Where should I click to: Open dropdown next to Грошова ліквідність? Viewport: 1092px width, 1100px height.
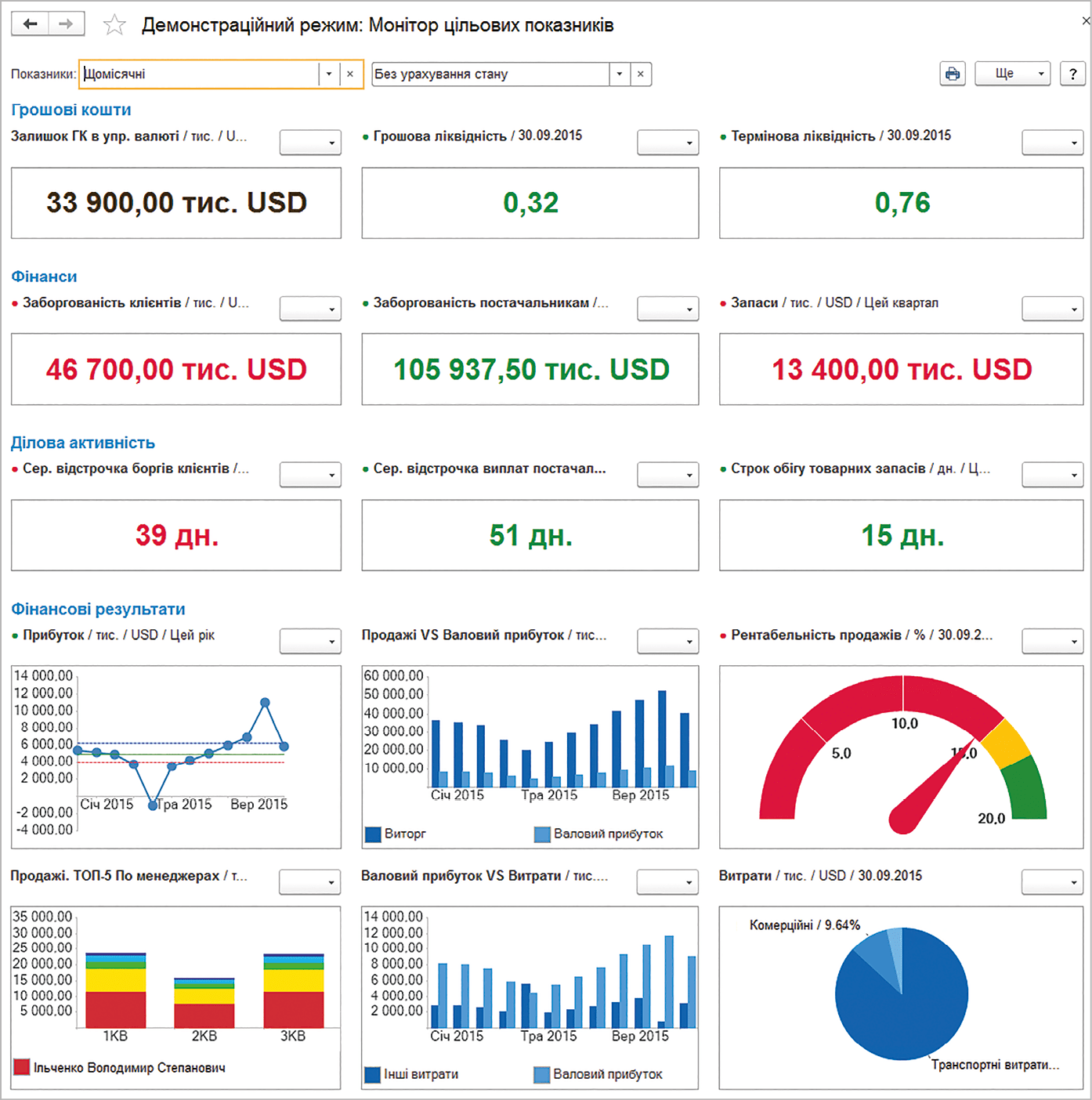click(x=667, y=143)
